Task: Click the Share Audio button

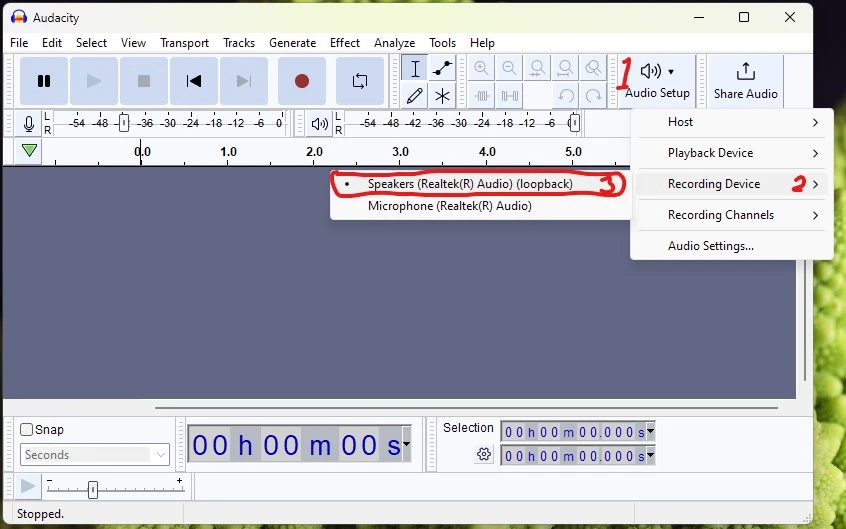Action: (746, 81)
